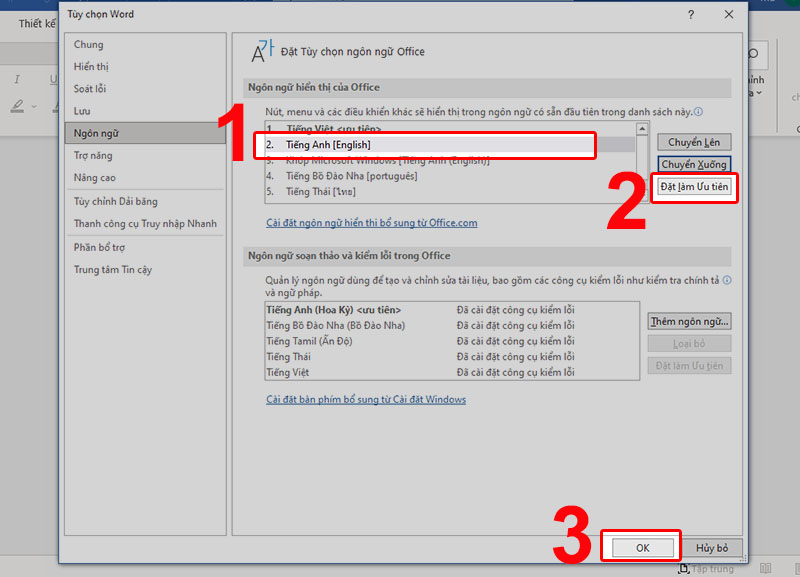Click OK to confirm options

[x=642, y=548]
